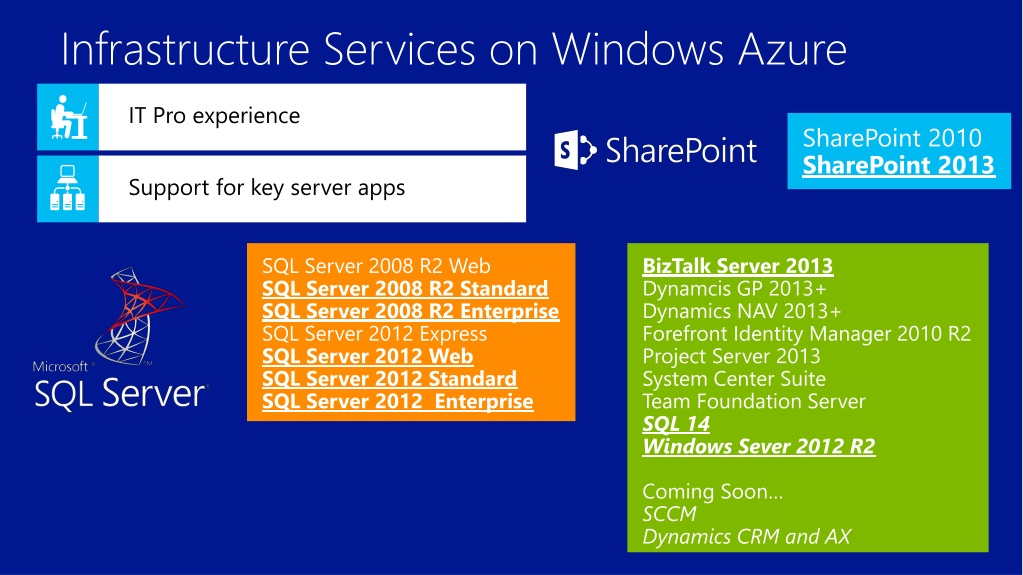Click the Team Foundation Server entry
This screenshot has height=575, width=1023.
754,401
